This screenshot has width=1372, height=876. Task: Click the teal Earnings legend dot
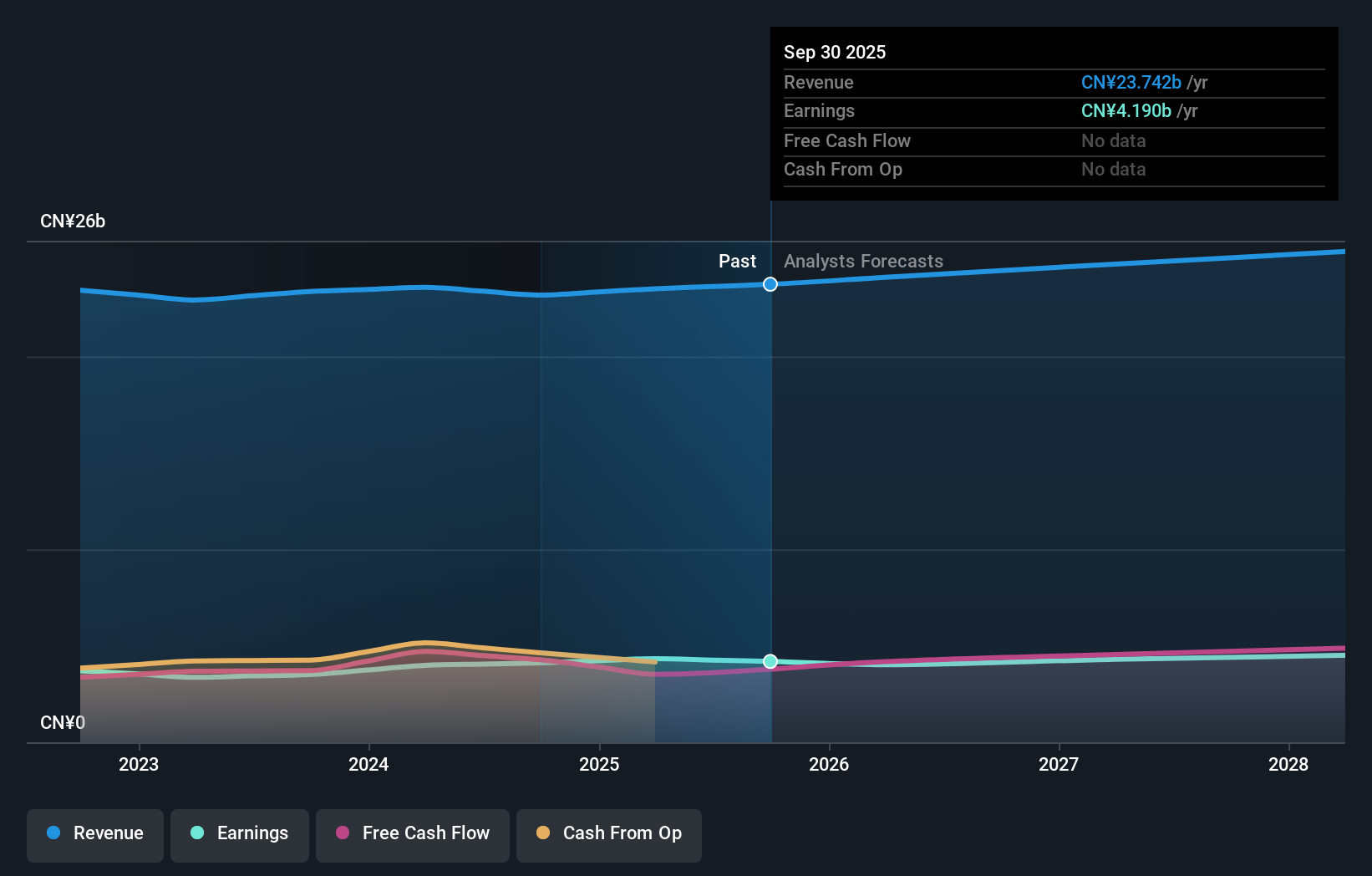pos(196,833)
